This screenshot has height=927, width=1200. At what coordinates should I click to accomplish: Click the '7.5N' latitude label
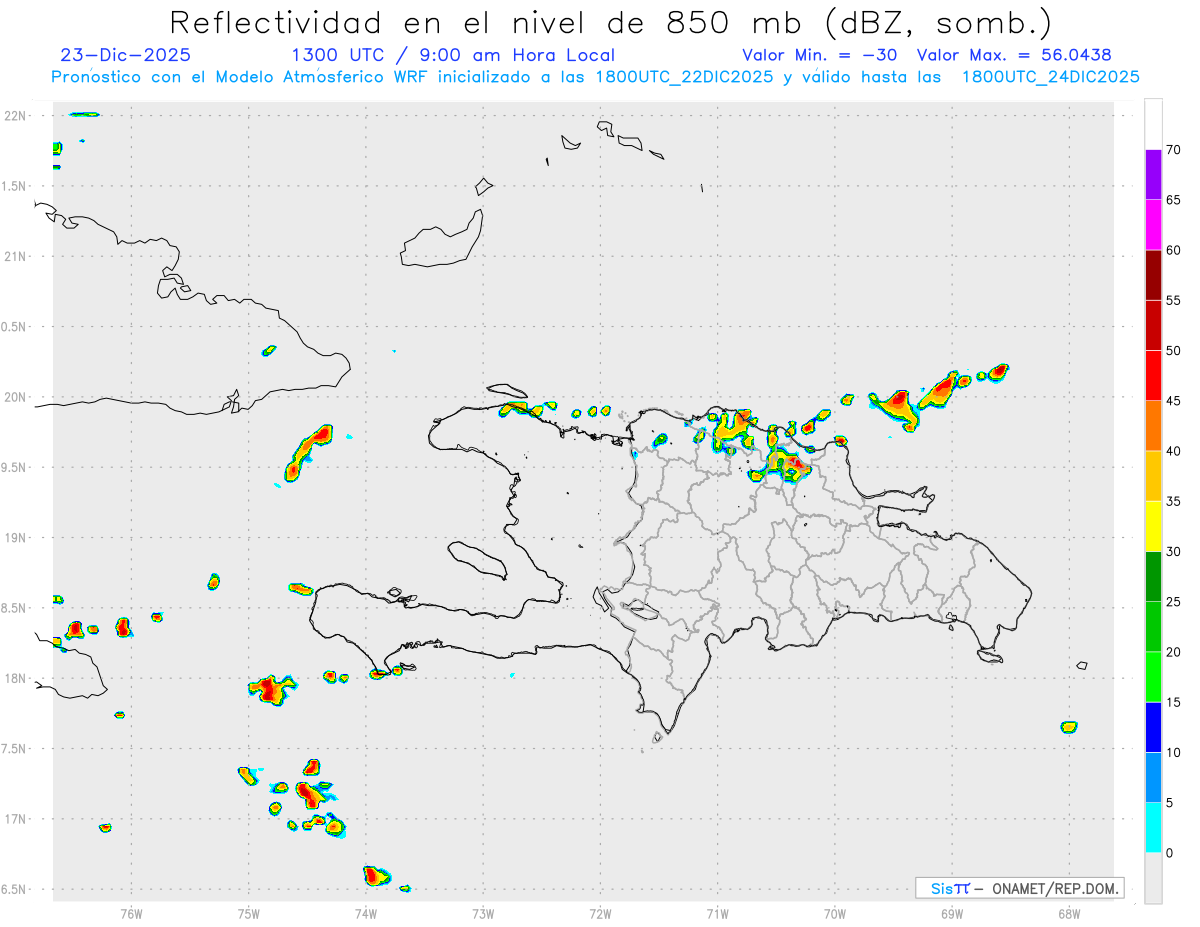14,749
